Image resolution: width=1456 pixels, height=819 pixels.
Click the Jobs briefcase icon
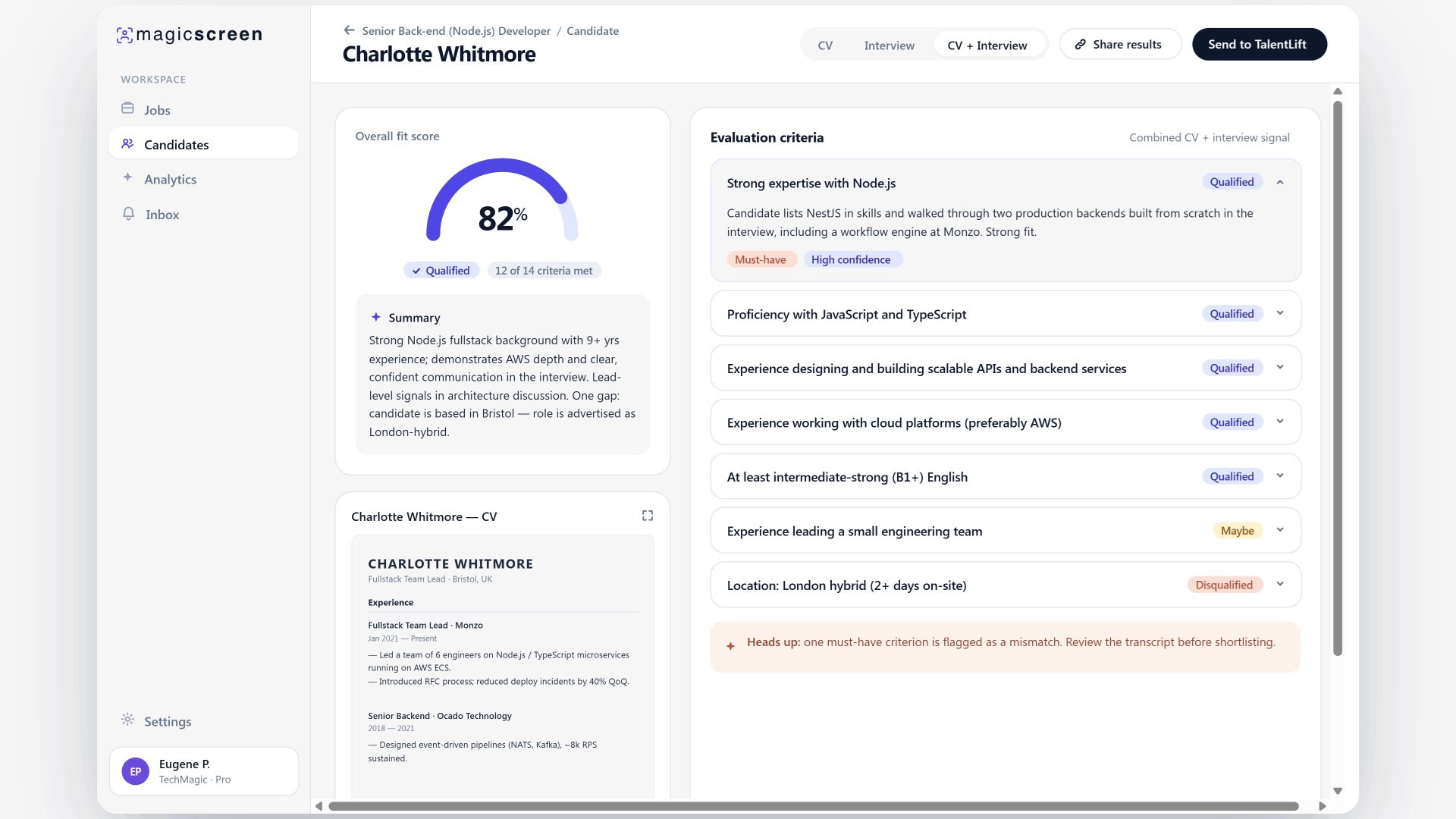127,108
